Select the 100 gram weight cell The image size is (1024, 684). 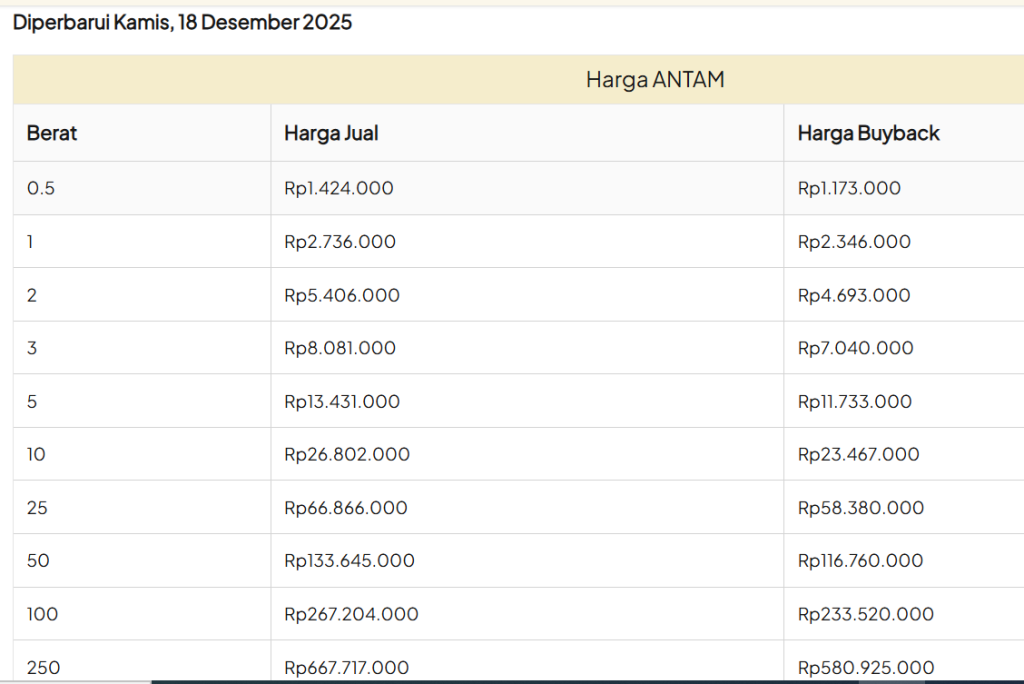click(x=42, y=614)
